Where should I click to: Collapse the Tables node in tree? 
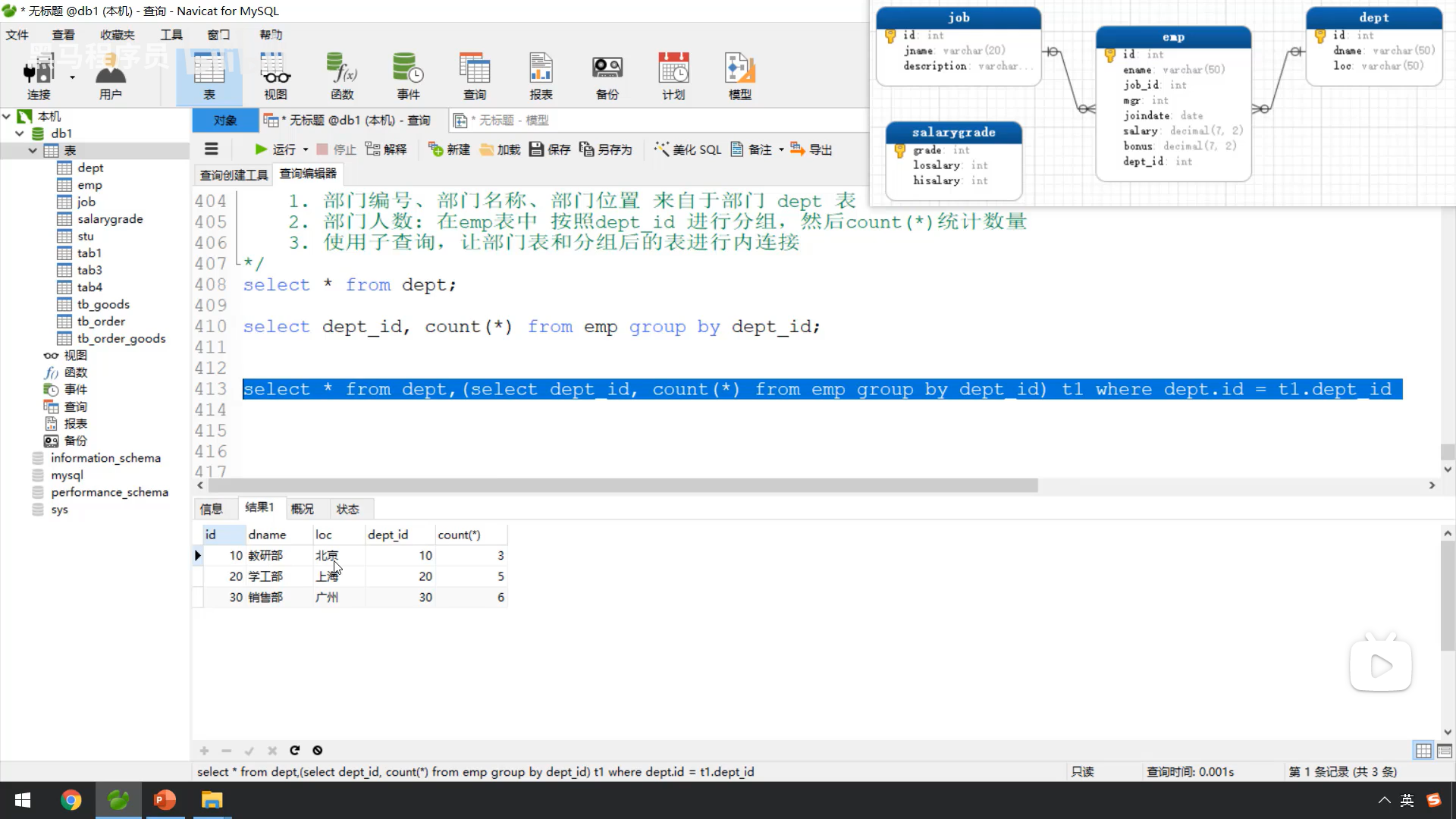click(x=33, y=151)
